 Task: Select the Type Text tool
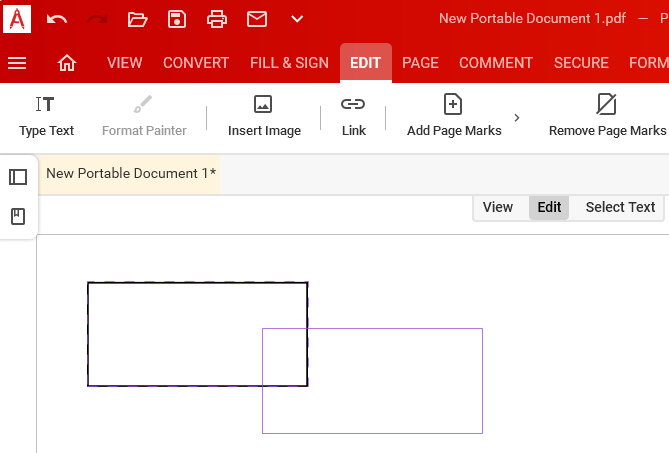(x=46, y=116)
